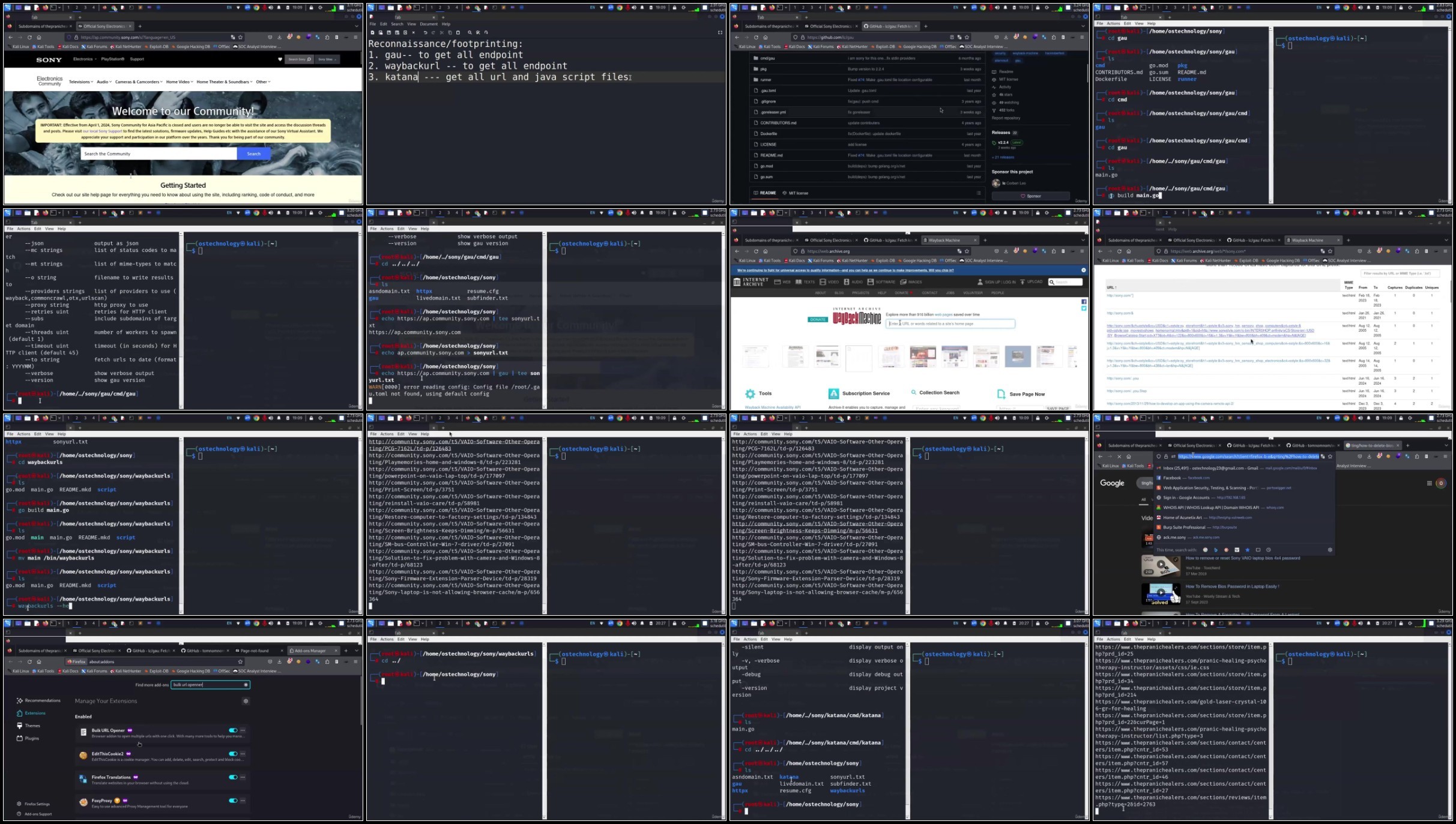Open the Add-ons Support link in the sidebar
This screenshot has width=1456, height=824.
(x=34, y=814)
